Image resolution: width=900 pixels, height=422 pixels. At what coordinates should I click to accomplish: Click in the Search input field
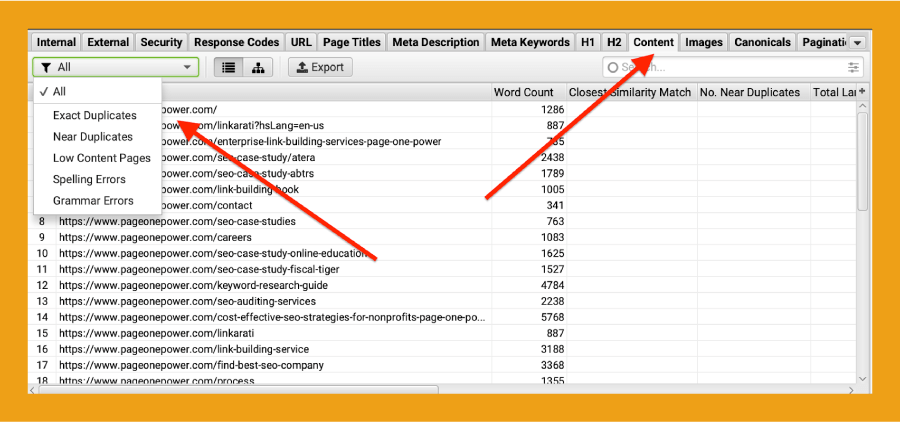tap(730, 67)
